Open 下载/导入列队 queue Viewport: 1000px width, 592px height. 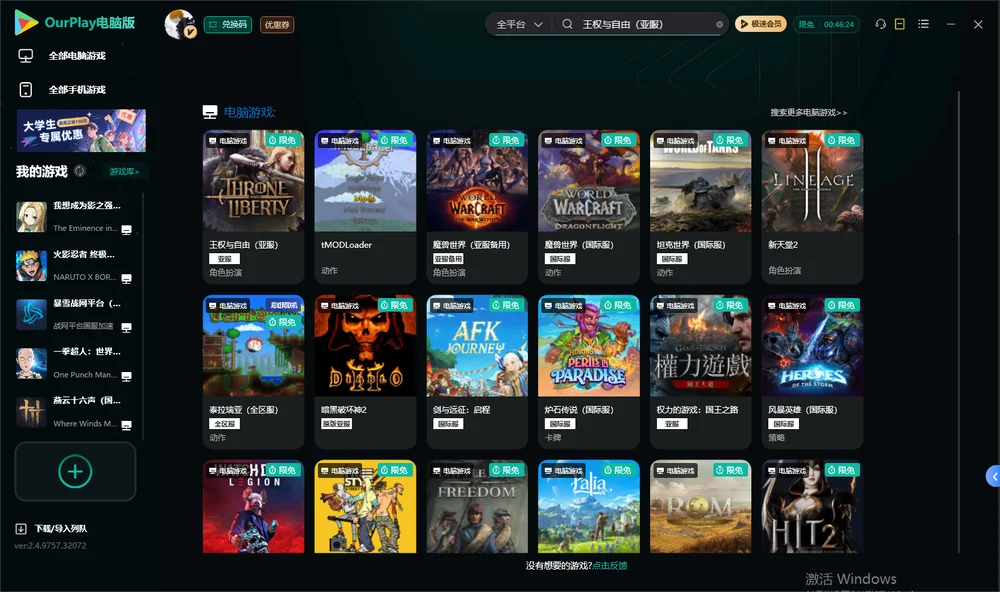click(x=61, y=528)
